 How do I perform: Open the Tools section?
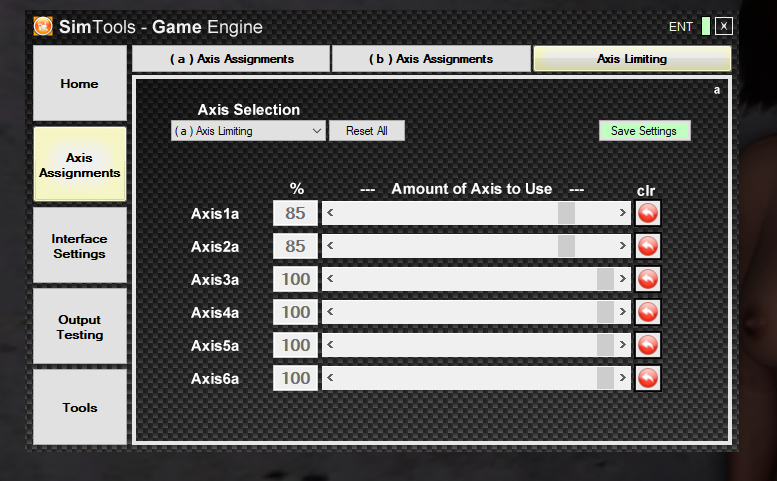(x=80, y=407)
